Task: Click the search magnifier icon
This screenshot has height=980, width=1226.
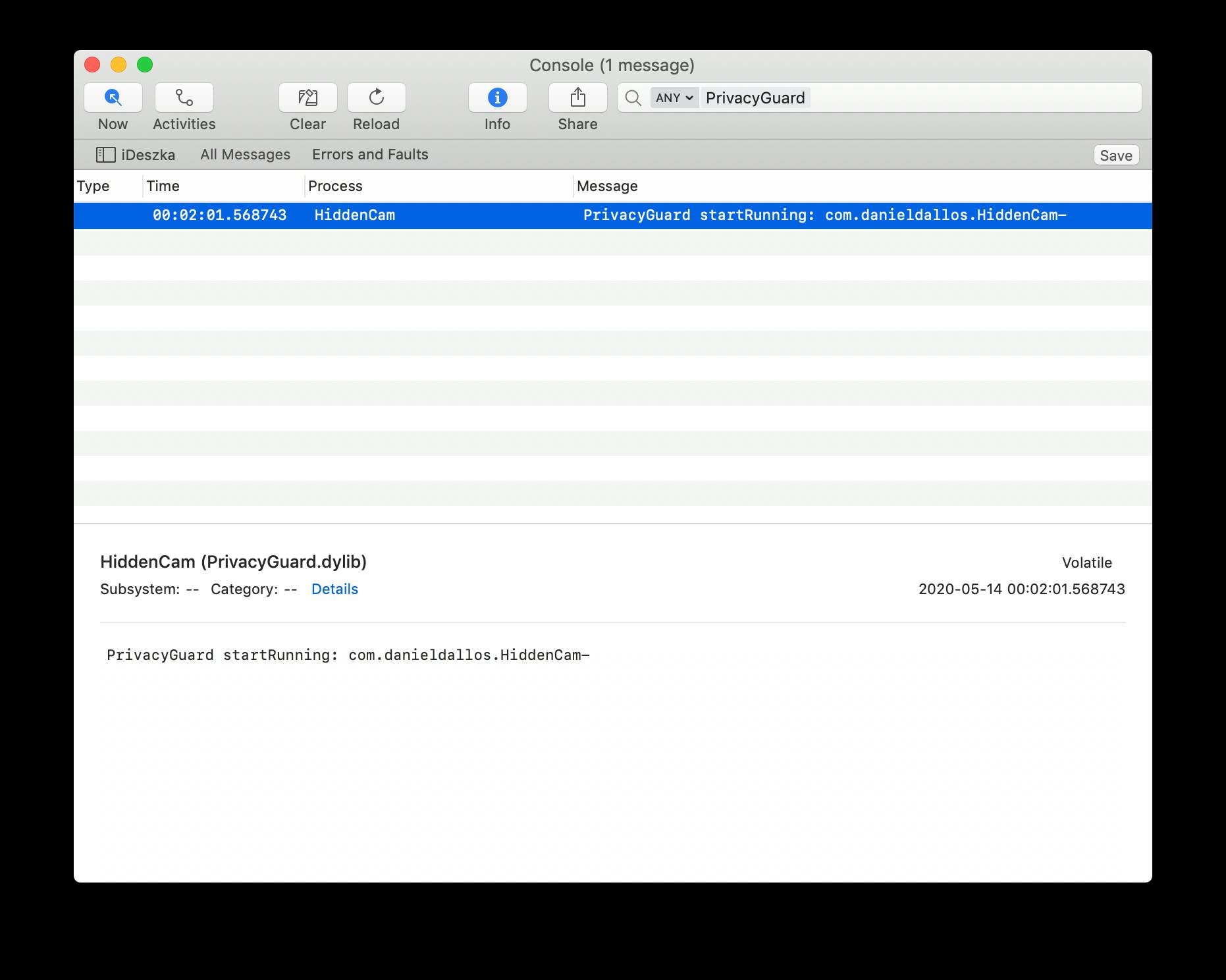Action: coord(633,98)
